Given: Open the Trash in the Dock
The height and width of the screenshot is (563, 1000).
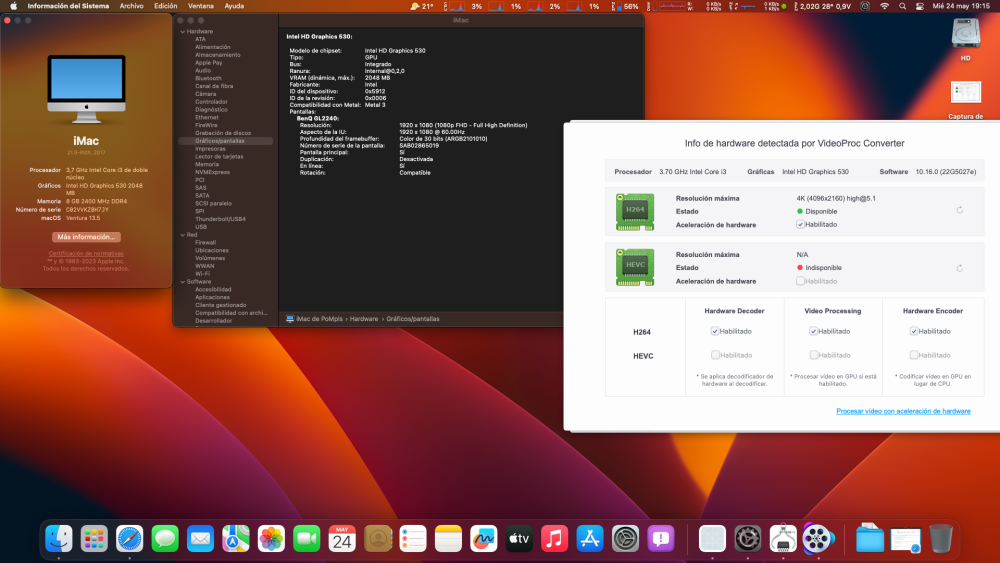Looking at the screenshot, I should click(941, 539).
